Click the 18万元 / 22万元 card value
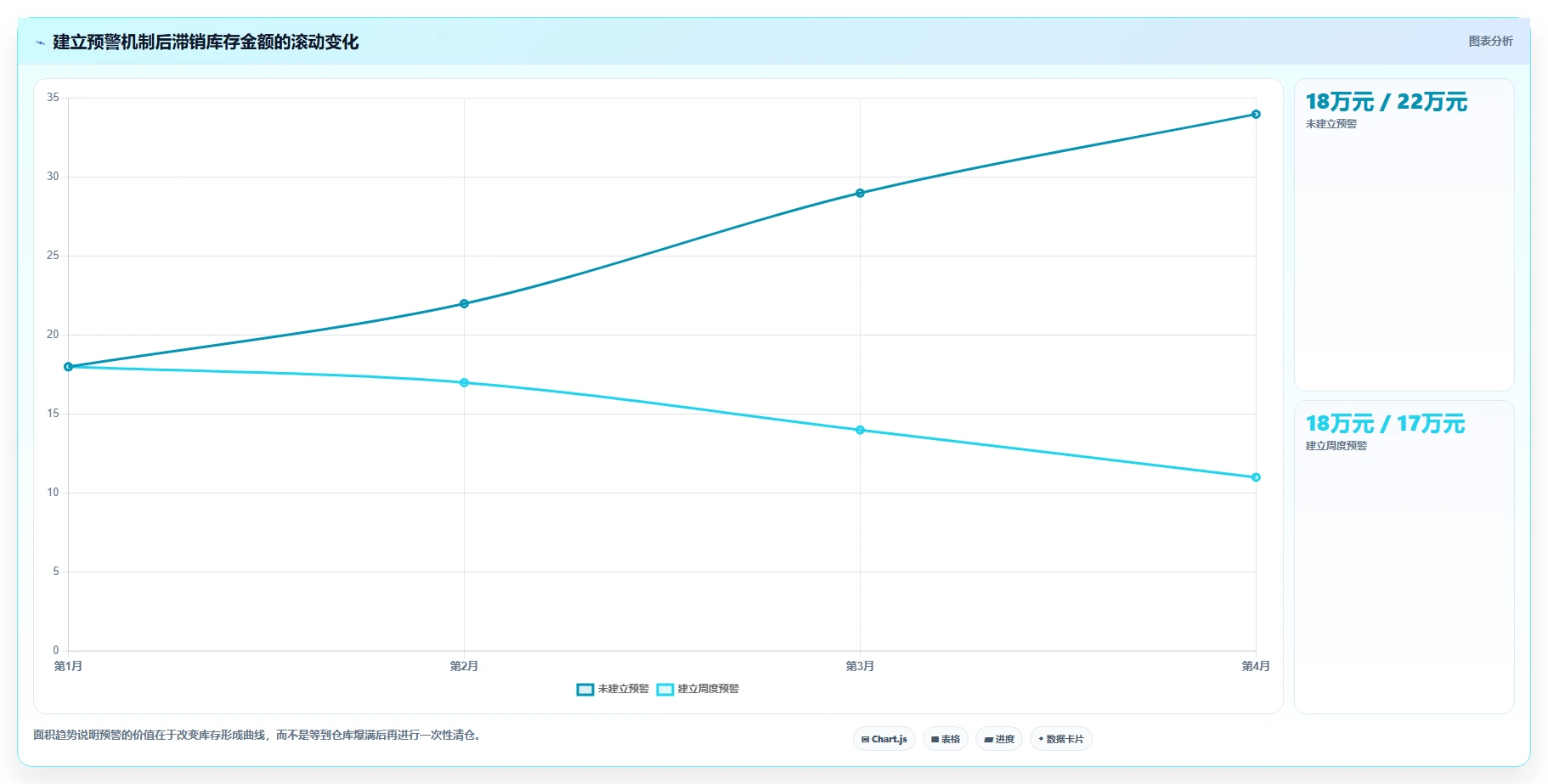The width and height of the screenshot is (1548, 784). 1387,102
